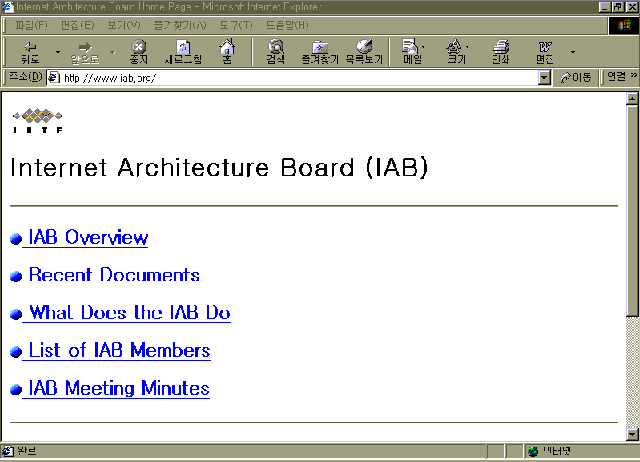Screen dimensions: 640x462
Task: Open the List of IAB Members link
Action: (120, 351)
